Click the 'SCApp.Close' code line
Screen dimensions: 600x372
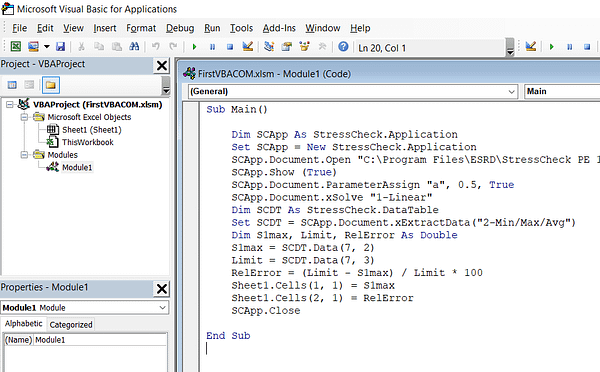click(x=266, y=311)
